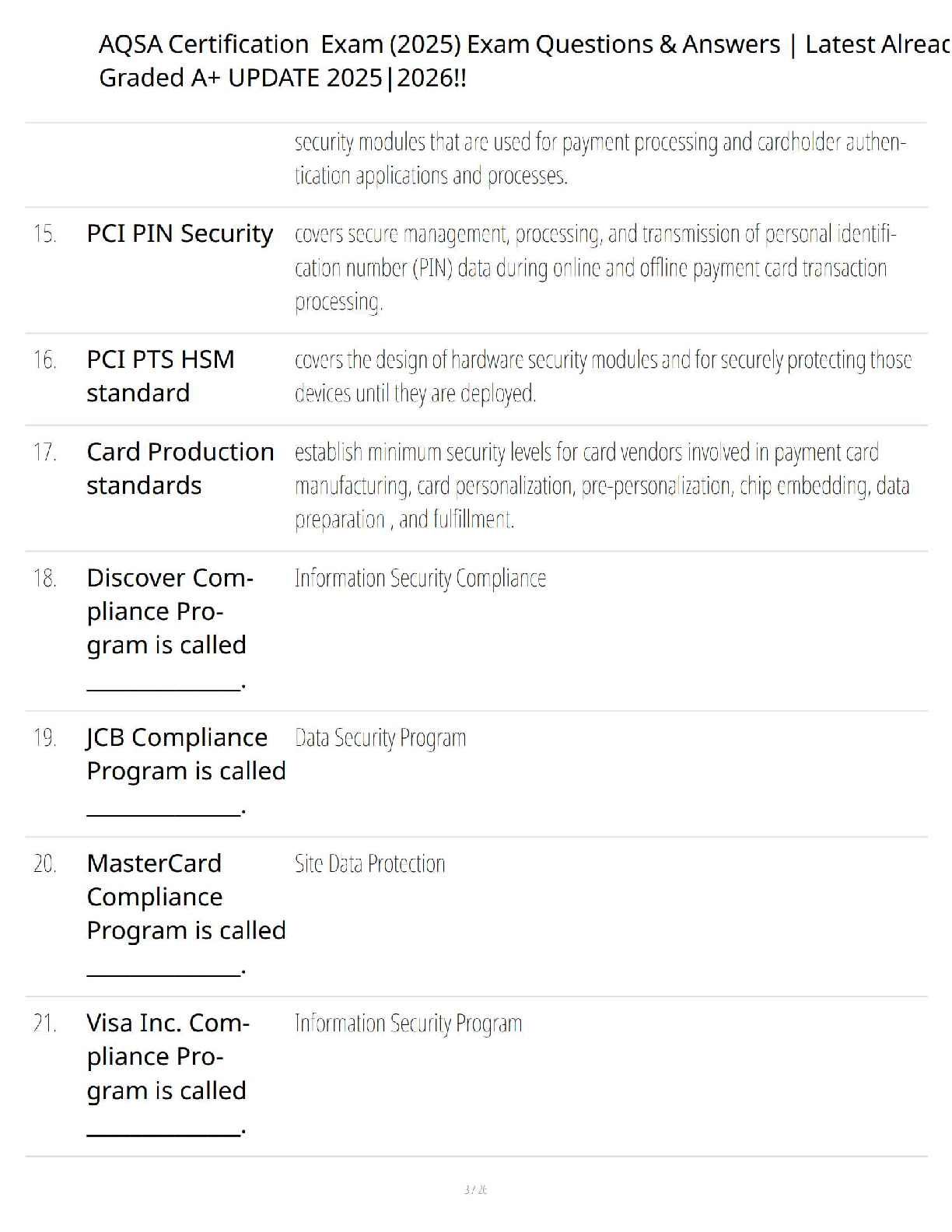
Task: Select the answer "Data Security Program"
Action: [380, 738]
